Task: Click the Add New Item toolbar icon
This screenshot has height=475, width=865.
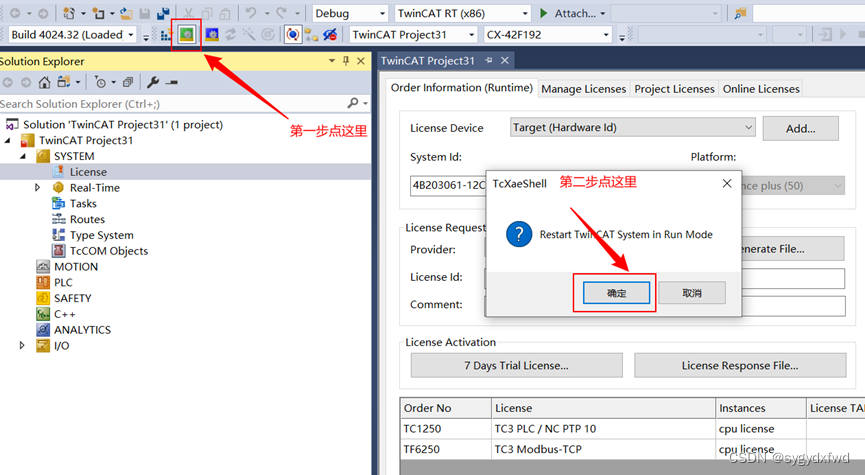Action: (x=99, y=13)
